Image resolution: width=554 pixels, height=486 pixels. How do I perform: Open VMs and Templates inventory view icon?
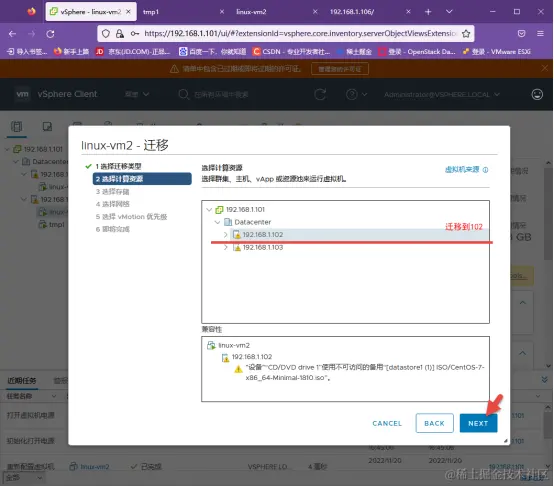coord(47,126)
